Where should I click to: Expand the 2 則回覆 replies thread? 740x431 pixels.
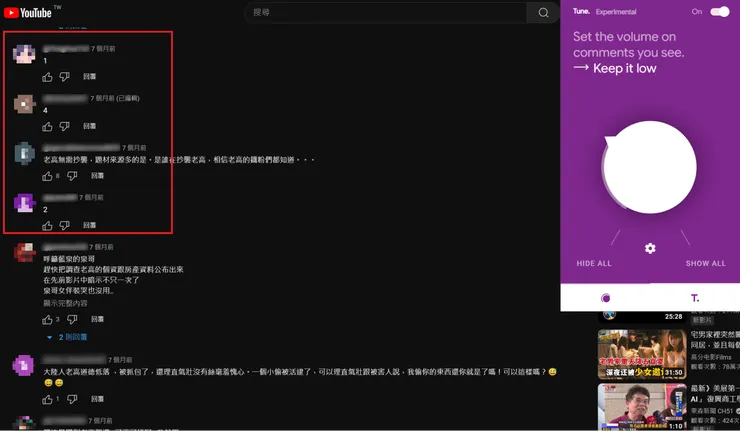pos(67,337)
